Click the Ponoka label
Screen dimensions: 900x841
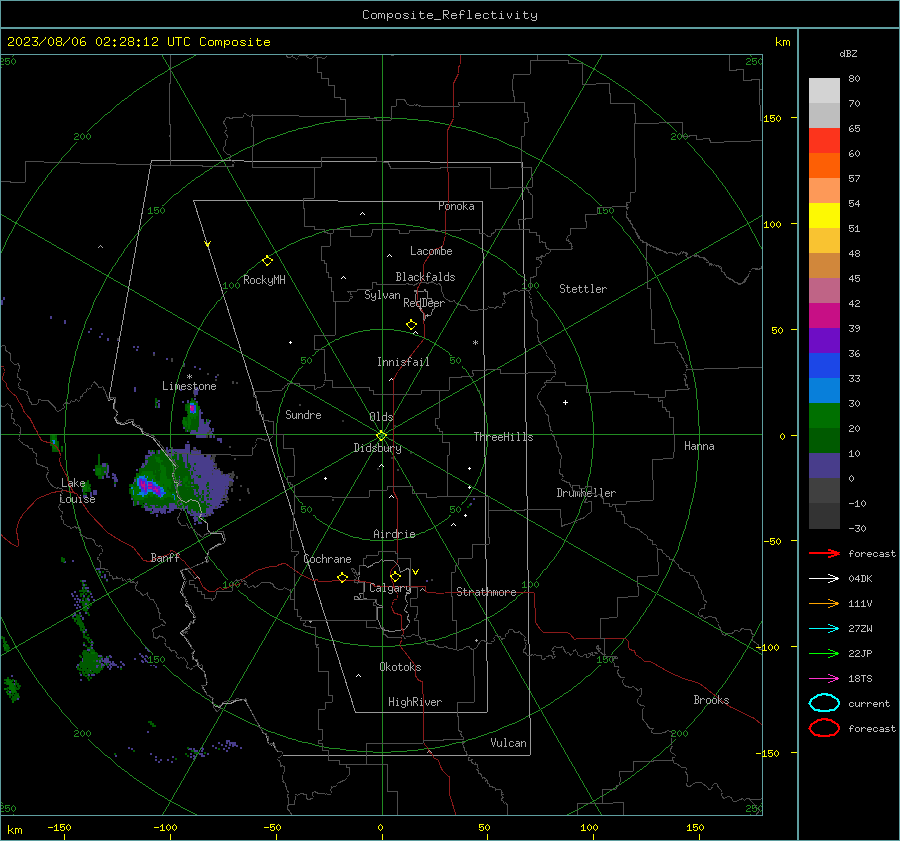[456, 206]
